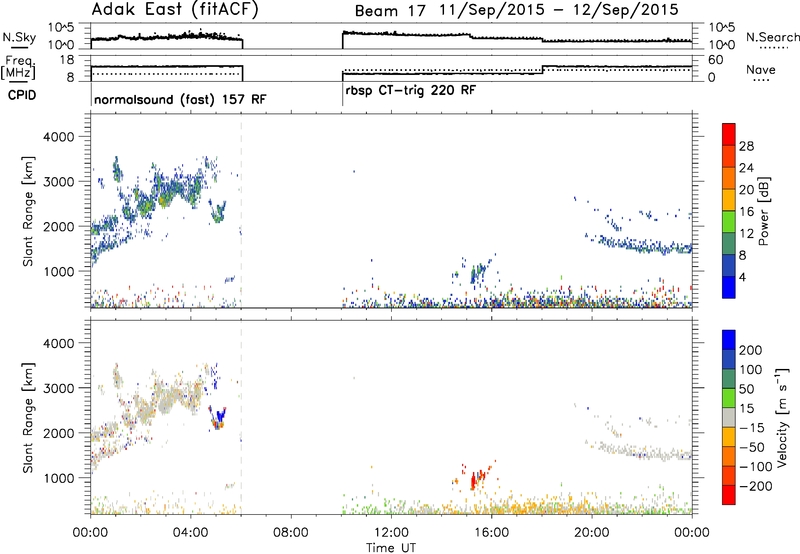Click the 'N.Search' legend label
The height and width of the screenshot is (554, 800).
click(x=772, y=37)
